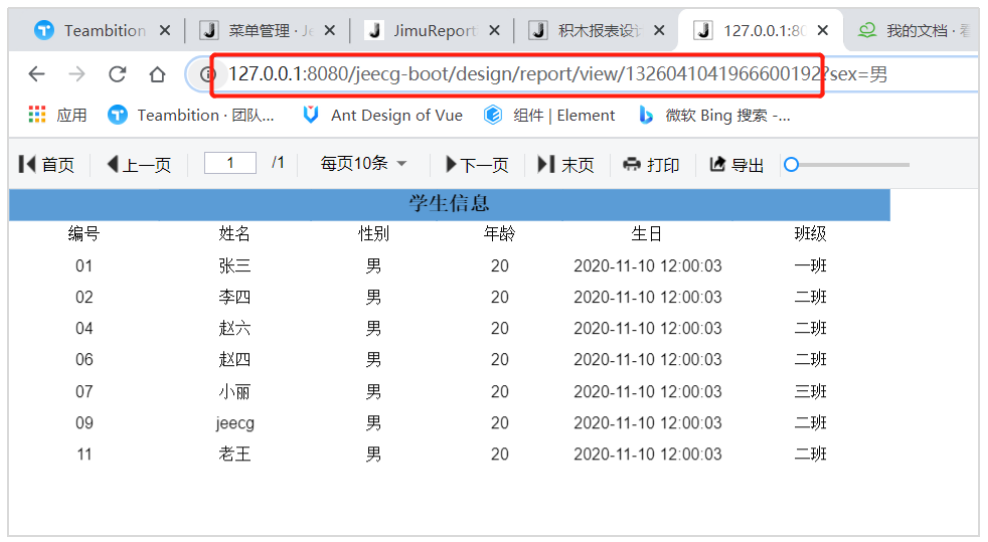Image resolution: width=988 pixels, height=542 pixels.
Task: Go back using browser back arrow
Action: coord(37,74)
